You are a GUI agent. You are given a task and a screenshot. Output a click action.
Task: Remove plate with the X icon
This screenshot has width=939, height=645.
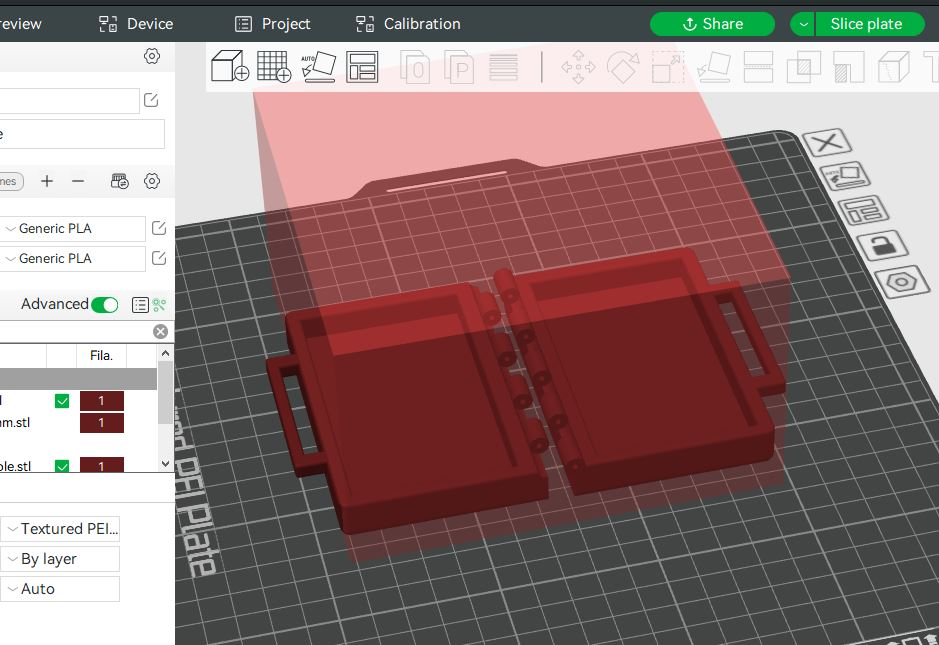[x=827, y=143]
